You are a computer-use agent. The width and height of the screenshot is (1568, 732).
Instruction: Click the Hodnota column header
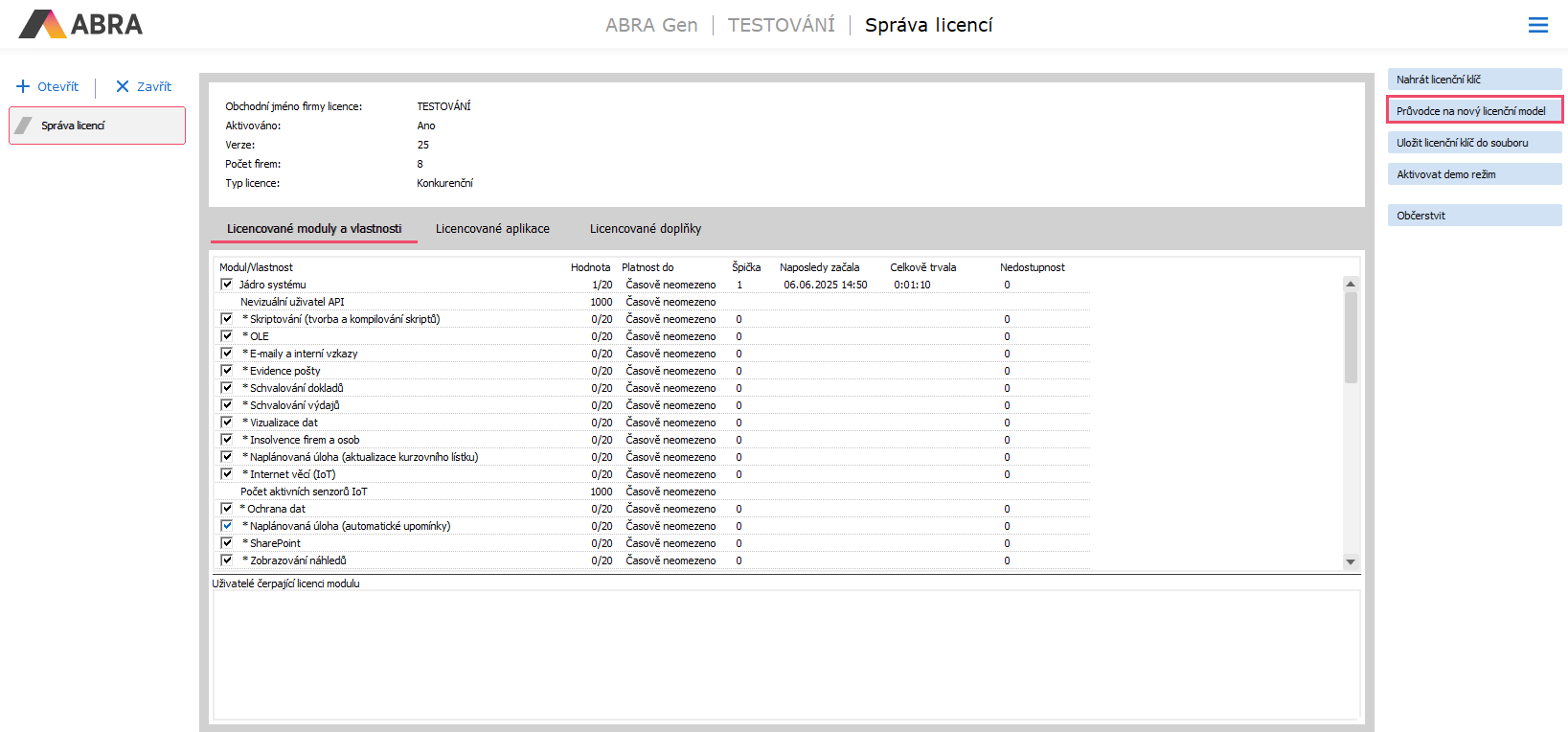pyautogui.click(x=590, y=267)
